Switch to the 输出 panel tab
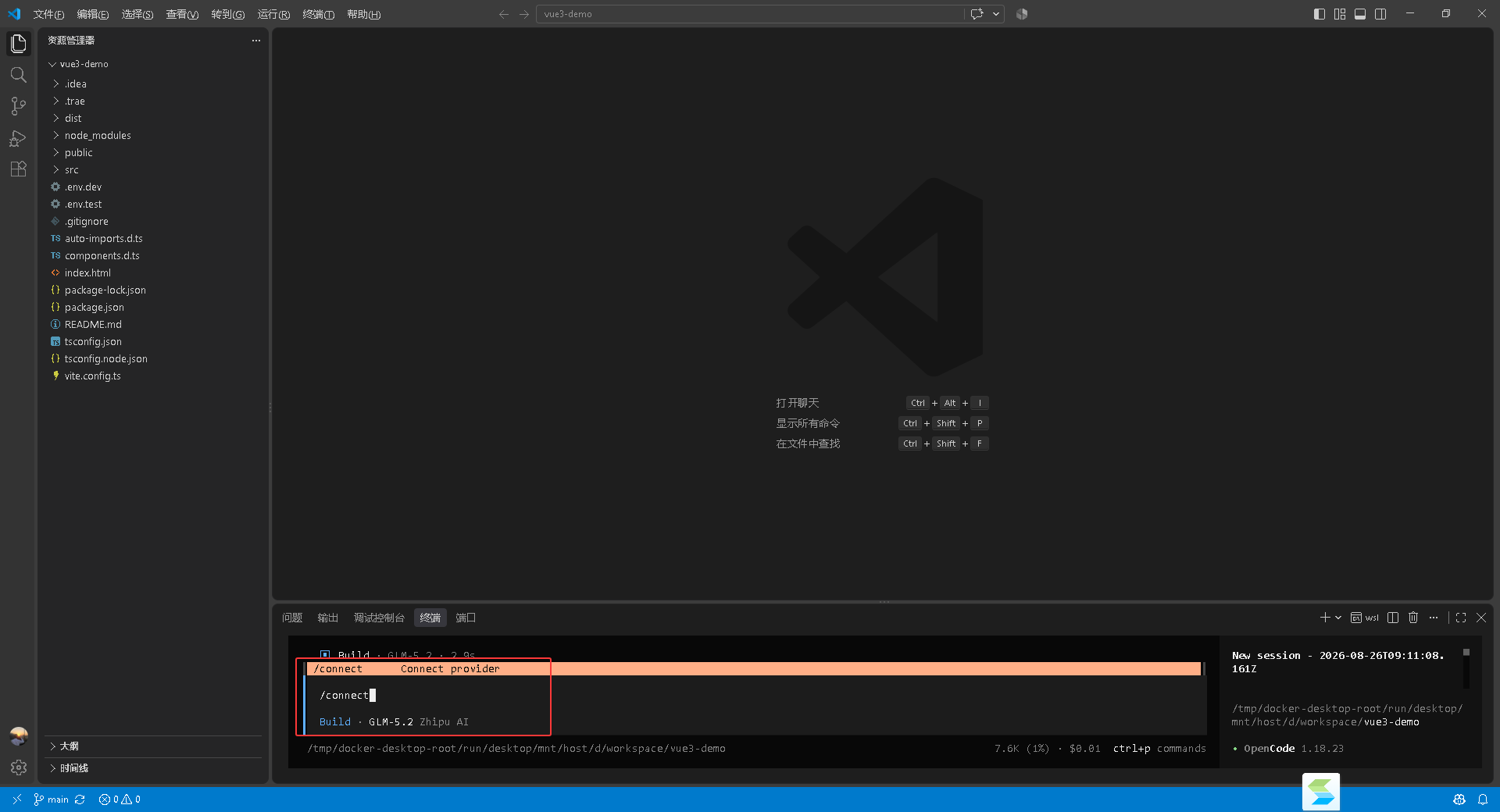This screenshot has width=1500, height=812. (327, 618)
